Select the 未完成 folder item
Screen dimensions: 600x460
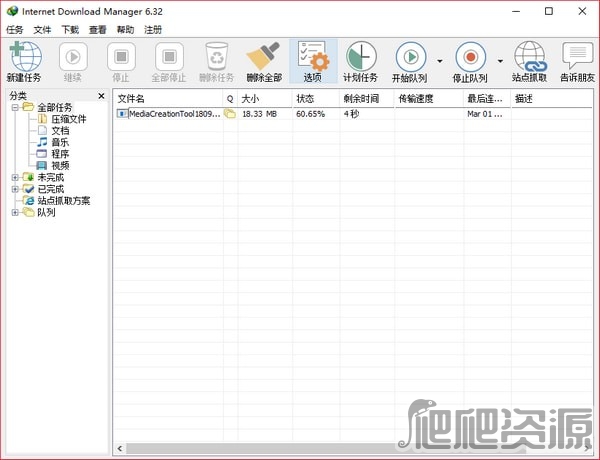pyautogui.click(x=51, y=177)
